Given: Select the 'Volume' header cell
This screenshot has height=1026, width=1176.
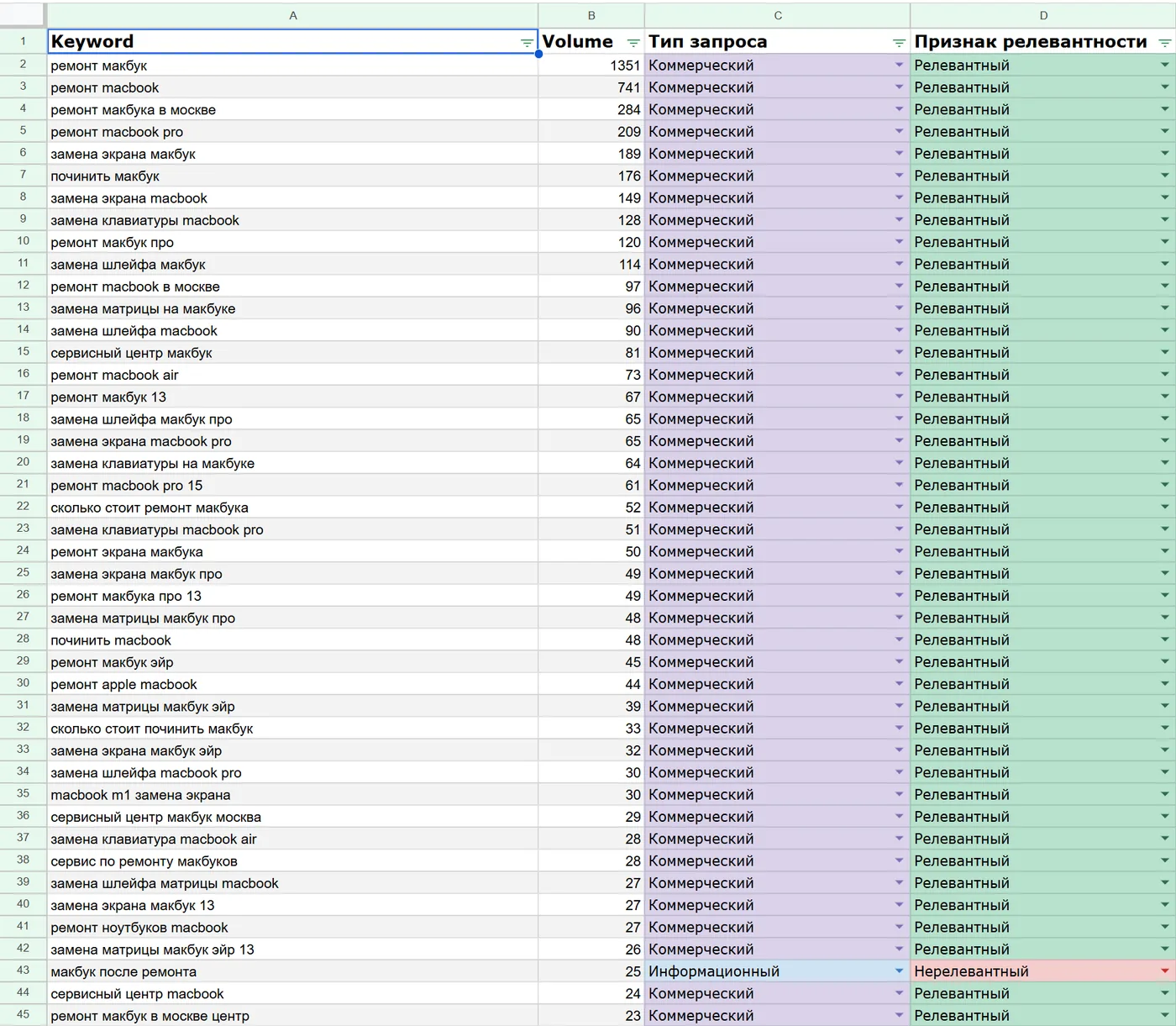Looking at the screenshot, I should tap(591, 41).
